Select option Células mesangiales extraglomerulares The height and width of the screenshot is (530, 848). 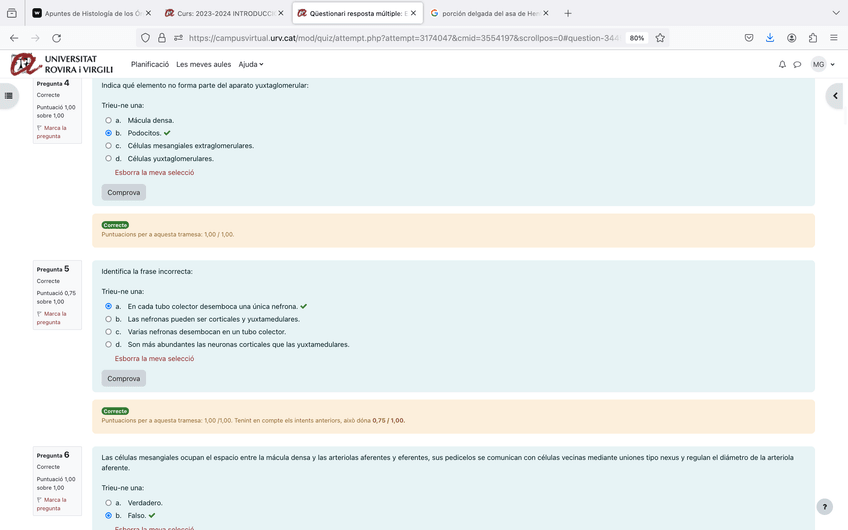pyautogui.click(x=108, y=145)
